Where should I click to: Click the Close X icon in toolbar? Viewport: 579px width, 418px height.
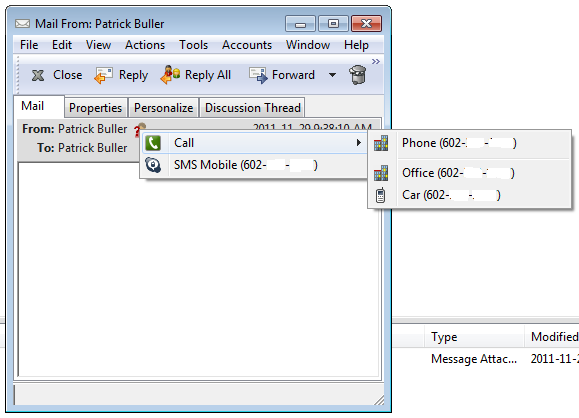click(x=38, y=75)
